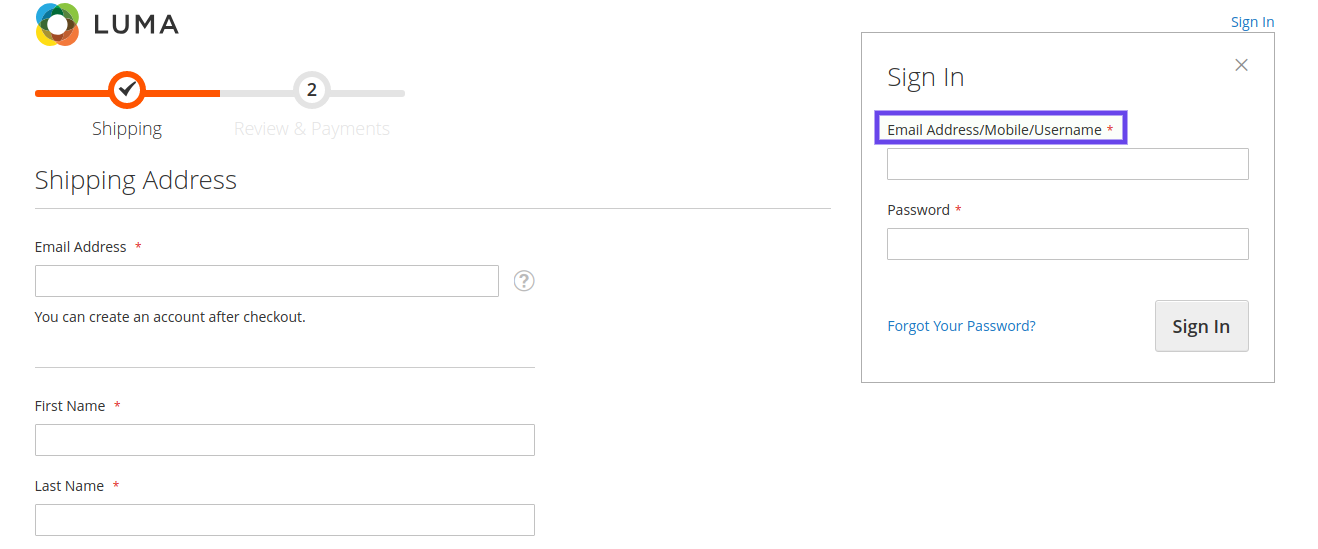Click the LUMA wordmark text
Screen dimensions: 1318x549
pyautogui.click(x=136, y=25)
